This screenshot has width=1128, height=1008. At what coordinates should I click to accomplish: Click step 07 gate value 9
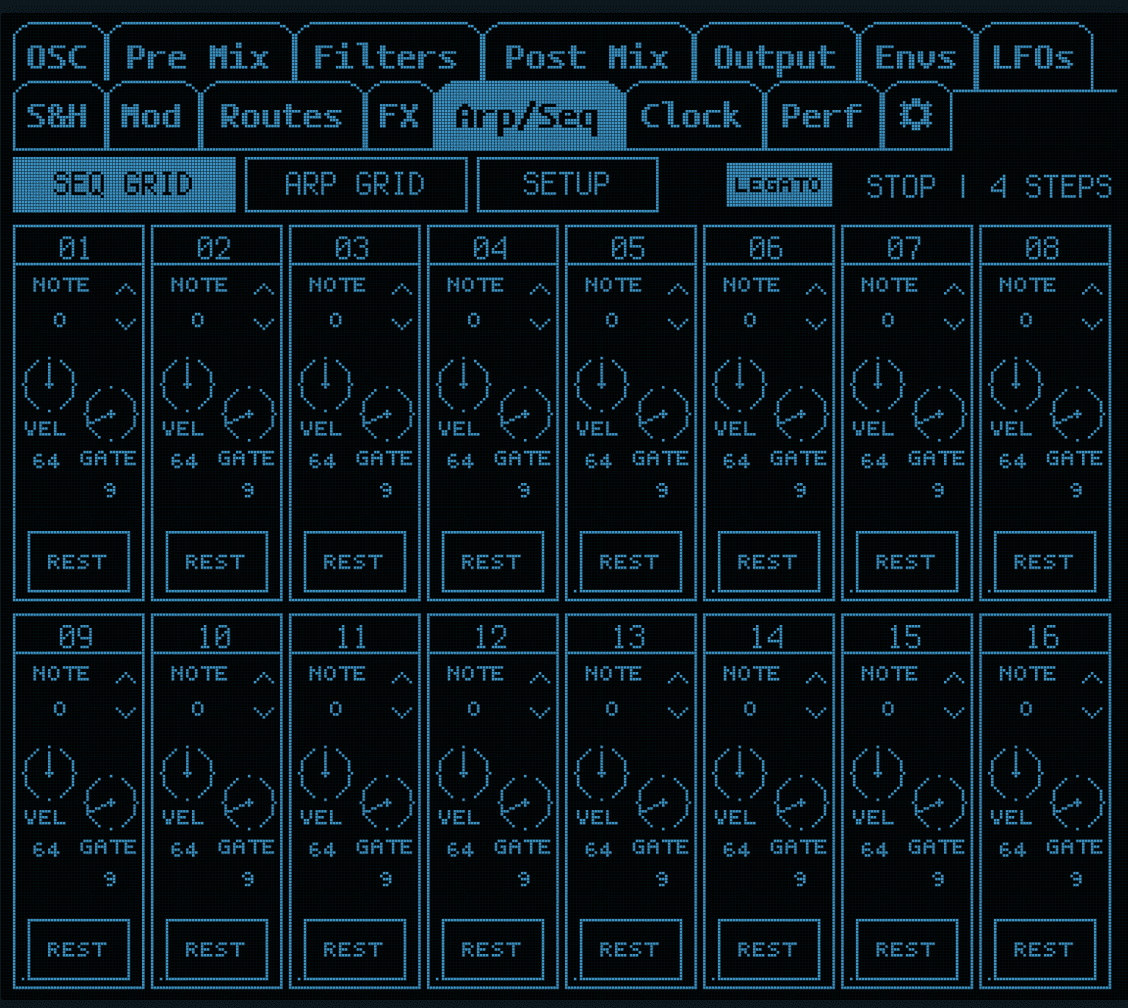coord(938,491)
